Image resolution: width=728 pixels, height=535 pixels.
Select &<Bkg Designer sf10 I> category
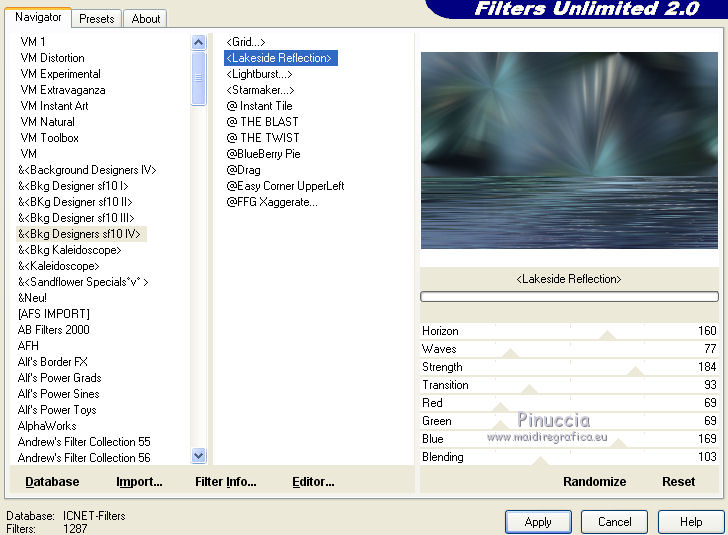[x=73, y=186]
